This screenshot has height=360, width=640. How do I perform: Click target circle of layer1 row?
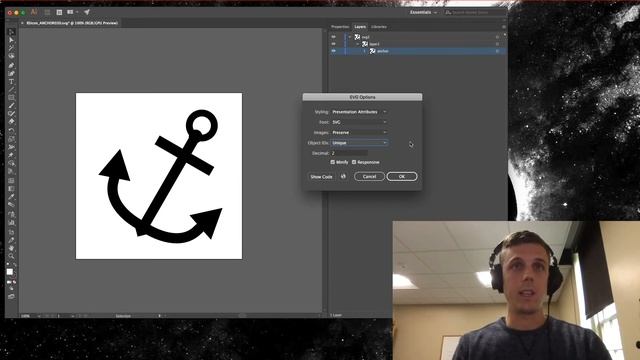(x=497, y=44)
